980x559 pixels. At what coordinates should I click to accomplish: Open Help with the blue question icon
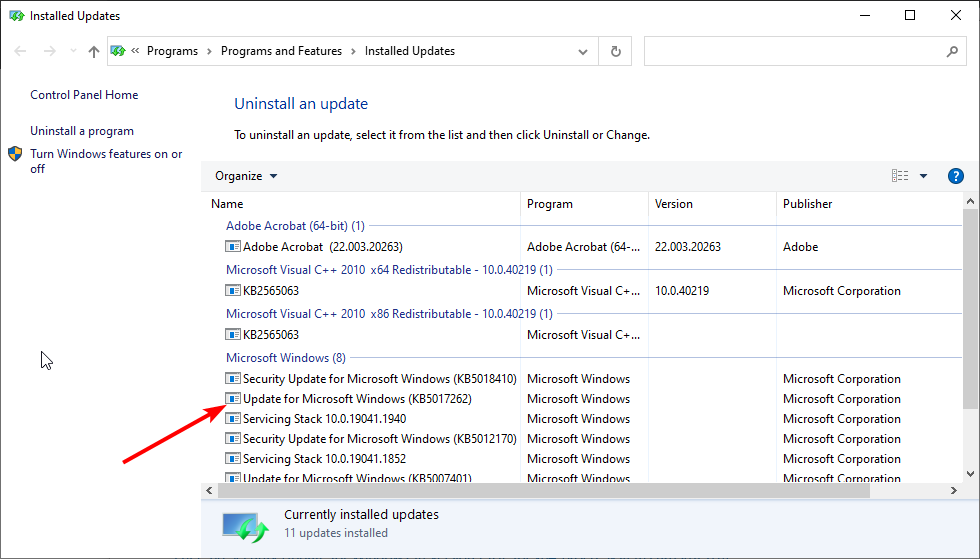(956, 176)
